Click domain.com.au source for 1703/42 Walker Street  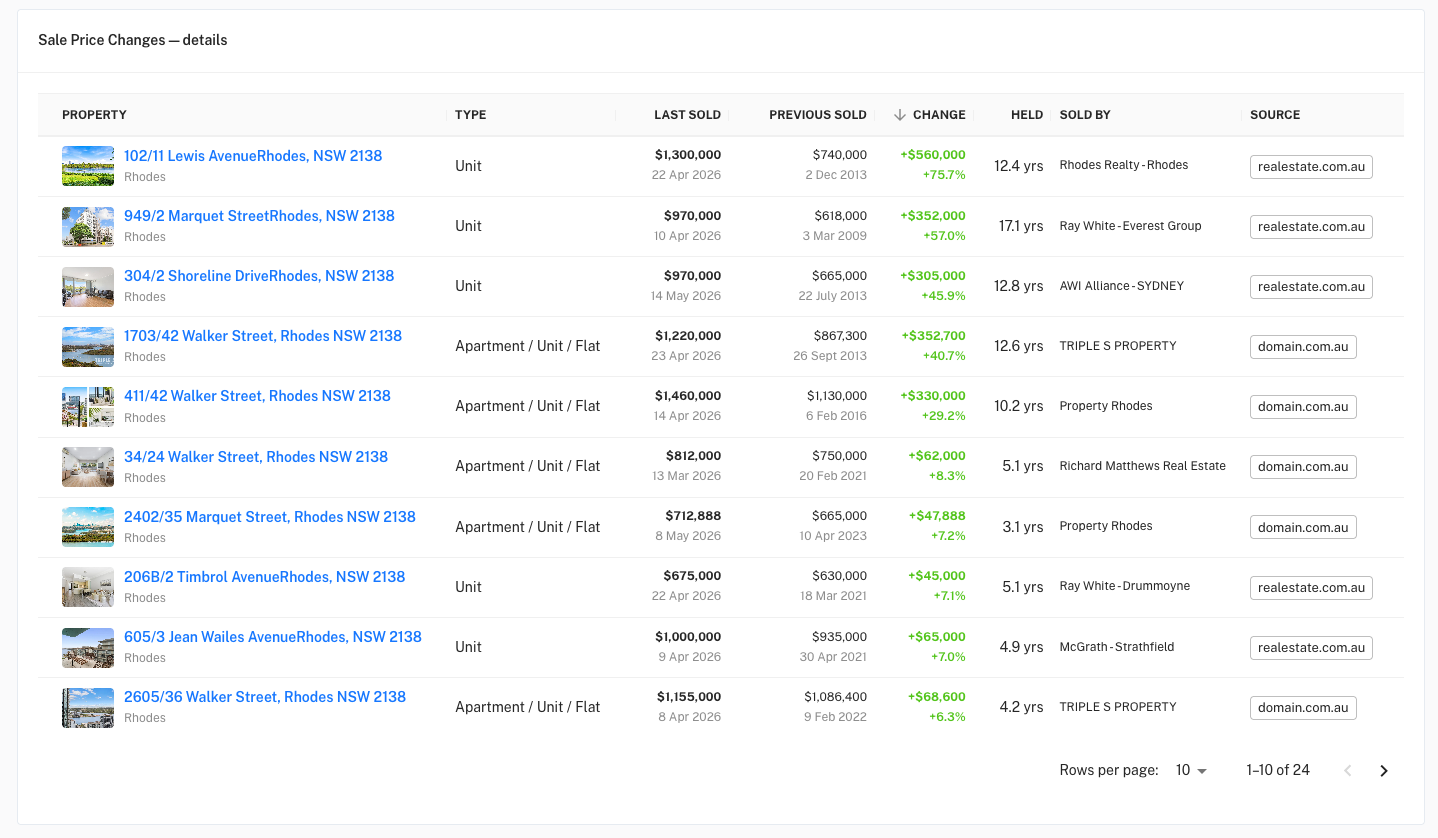tap(1303, 347)
